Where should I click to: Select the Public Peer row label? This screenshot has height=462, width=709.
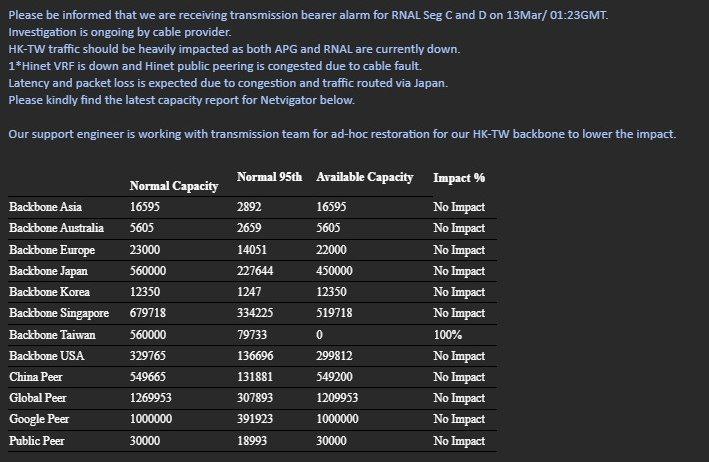[37, 441]
